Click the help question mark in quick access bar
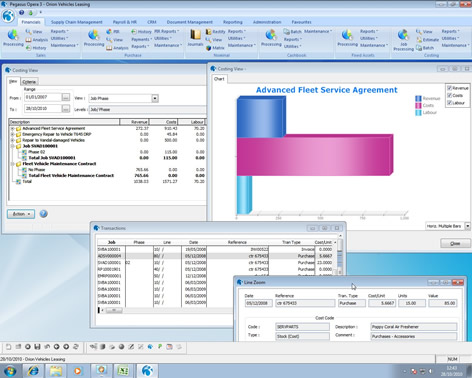 click(22, 13)
